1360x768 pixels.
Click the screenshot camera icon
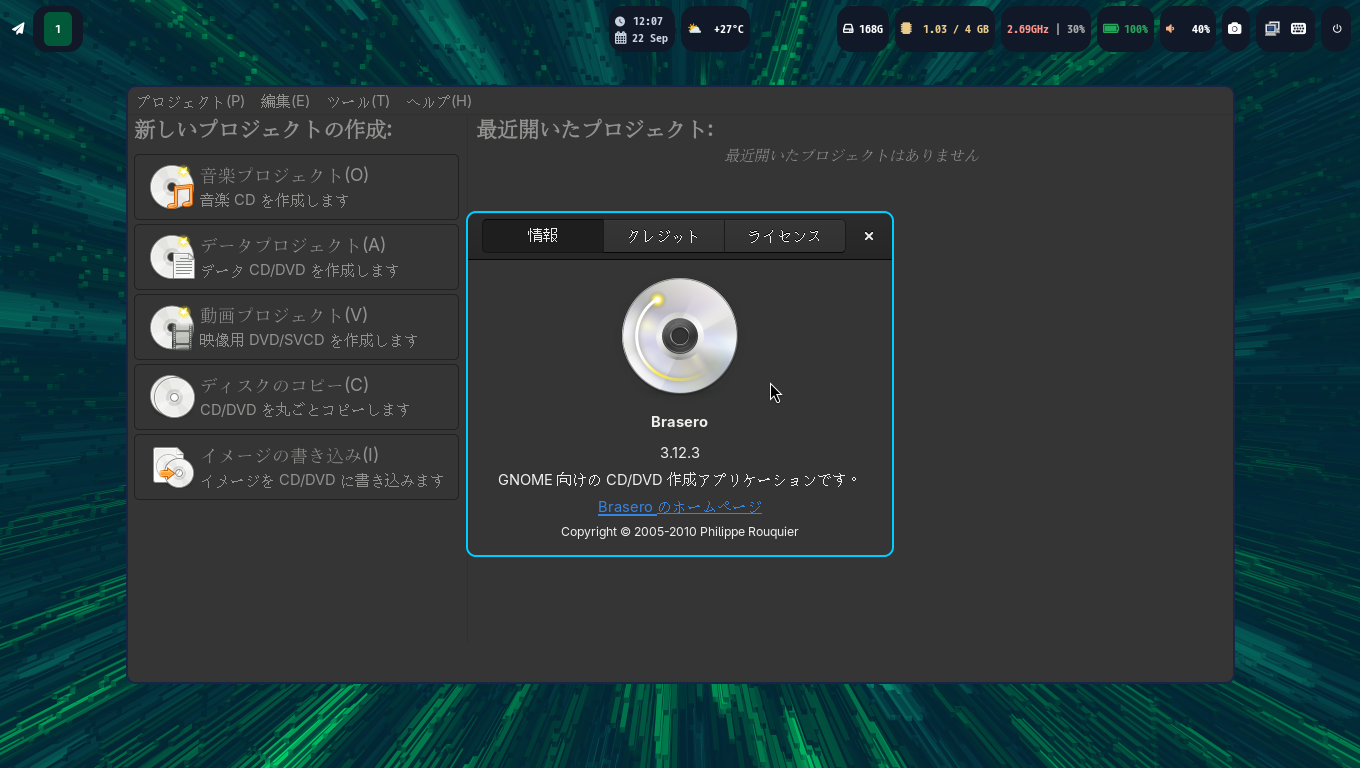pos(1235,29)
